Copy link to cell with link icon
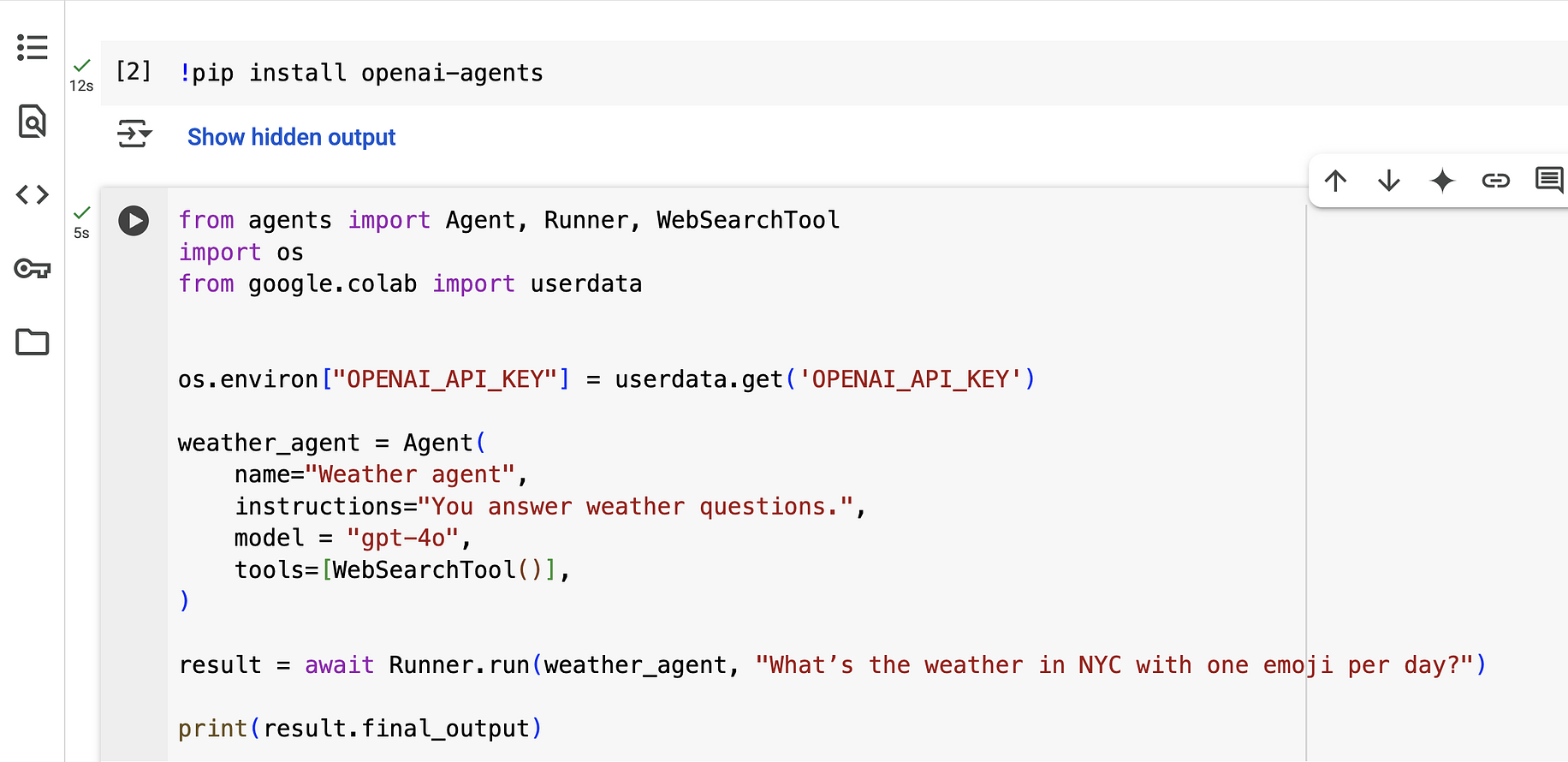Screen dimensions: 1568x762 tap(1496, 181)
